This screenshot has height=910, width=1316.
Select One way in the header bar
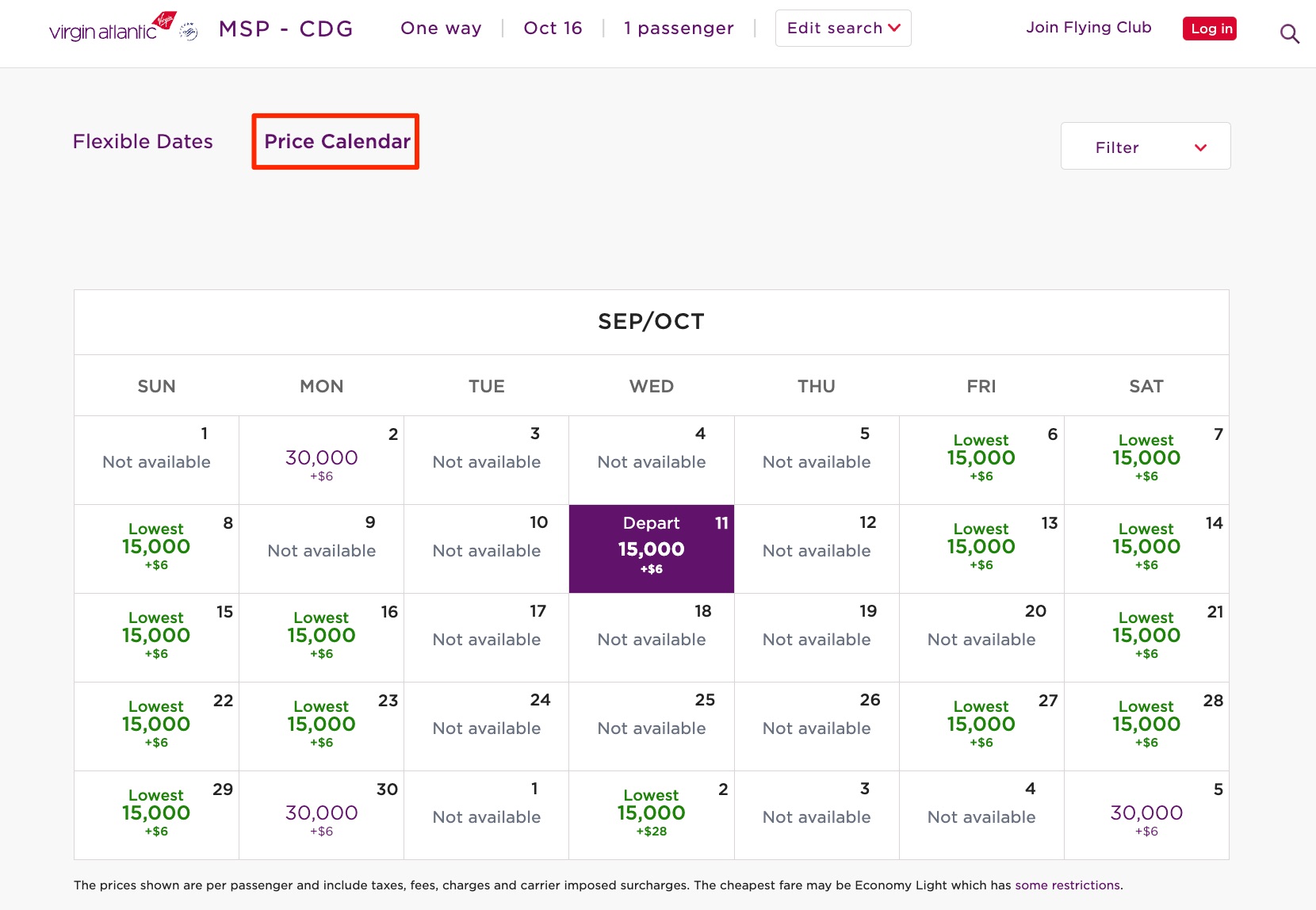click(x=441, y=28)
